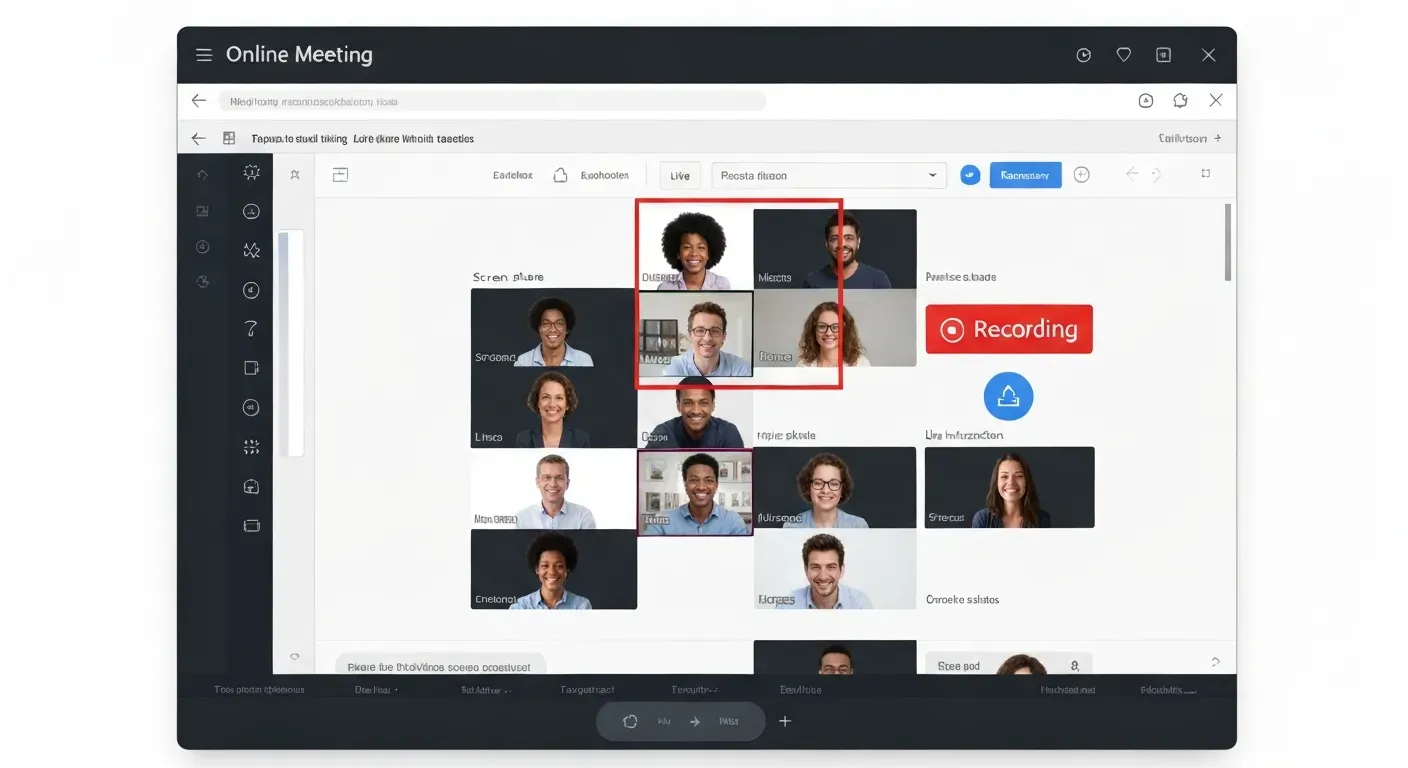
Task: Open the filter selection dropdown in the toolbar
Action: 828,174
